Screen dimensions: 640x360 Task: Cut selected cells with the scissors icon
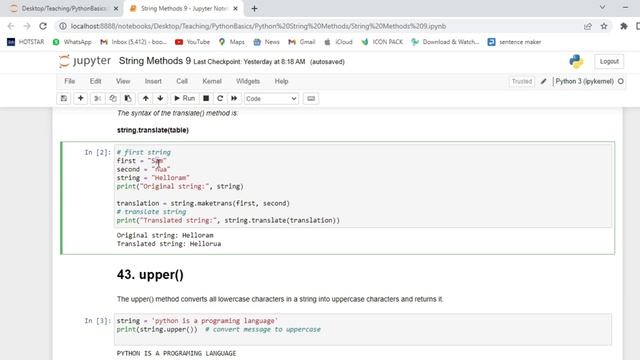point(98,98)
